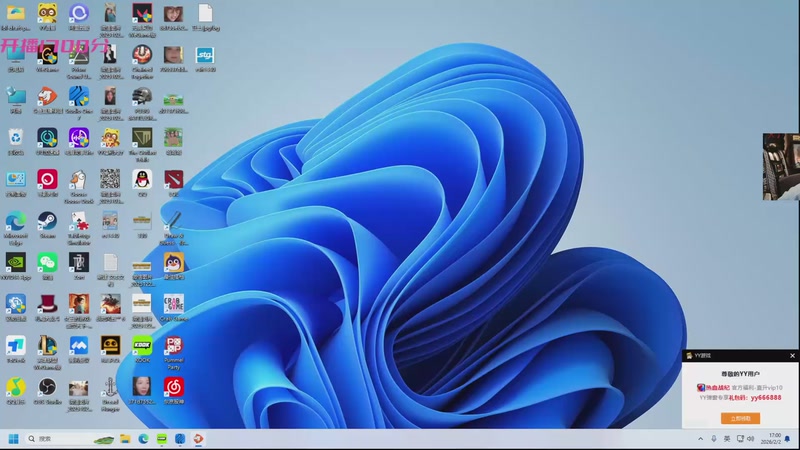Open the Steam desktop shortcut
The height and width of the screenshot is (450, 800).
[x=47, y=221]
